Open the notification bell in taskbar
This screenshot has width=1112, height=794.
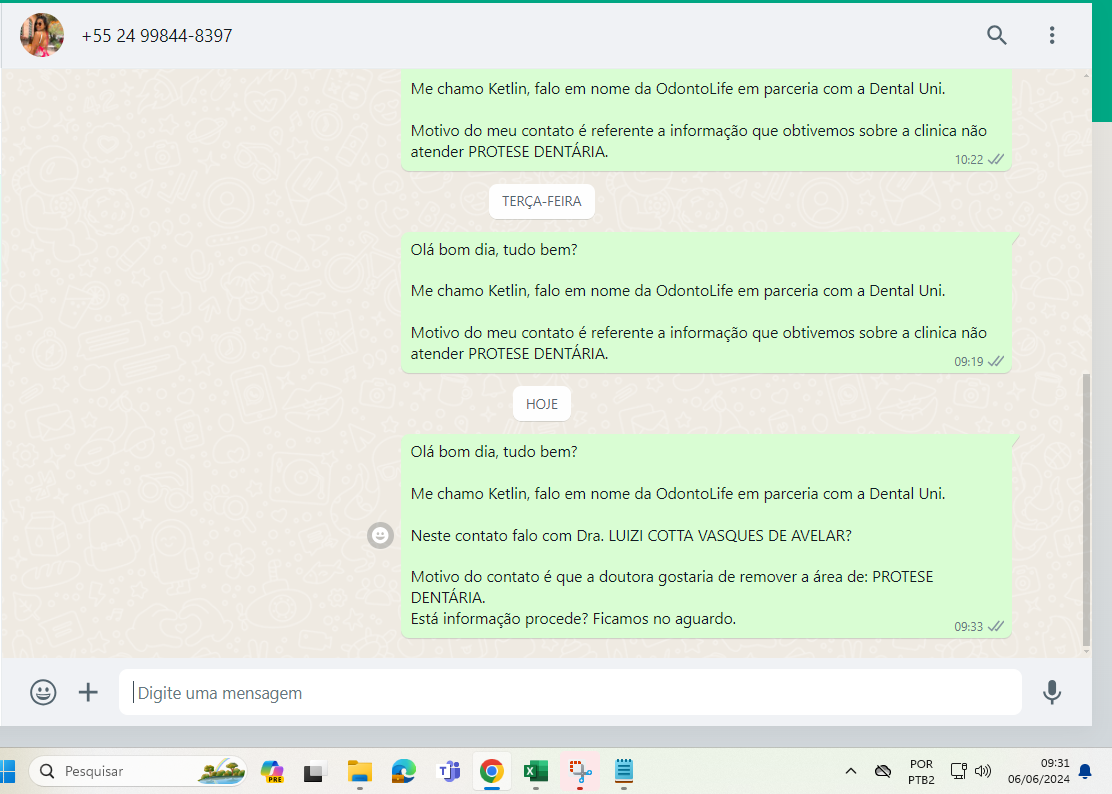point(1085,771)
